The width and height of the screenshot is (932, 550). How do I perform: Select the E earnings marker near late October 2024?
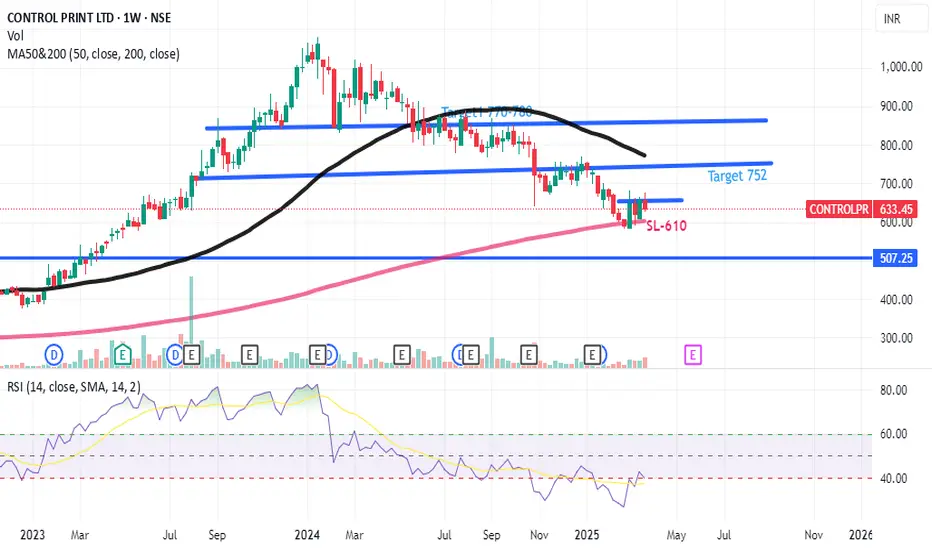click(528, 356)
